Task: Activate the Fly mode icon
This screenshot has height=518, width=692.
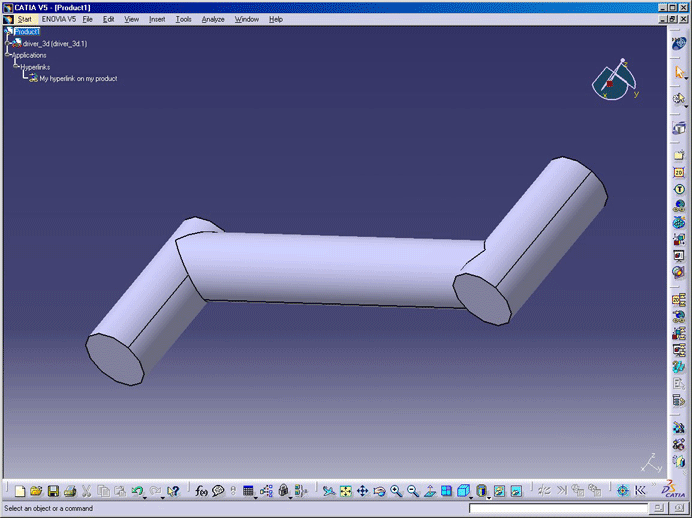Action: 328,491
